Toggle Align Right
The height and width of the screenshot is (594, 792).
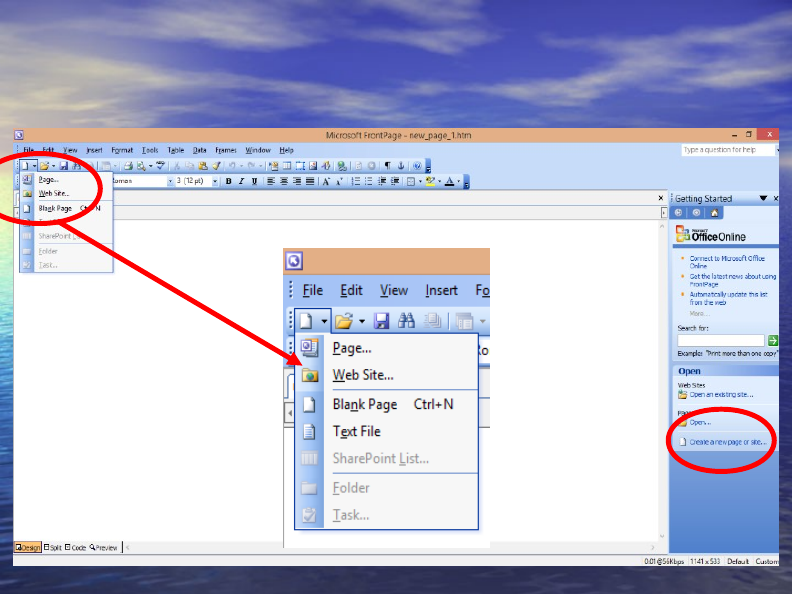coord(297,181)
